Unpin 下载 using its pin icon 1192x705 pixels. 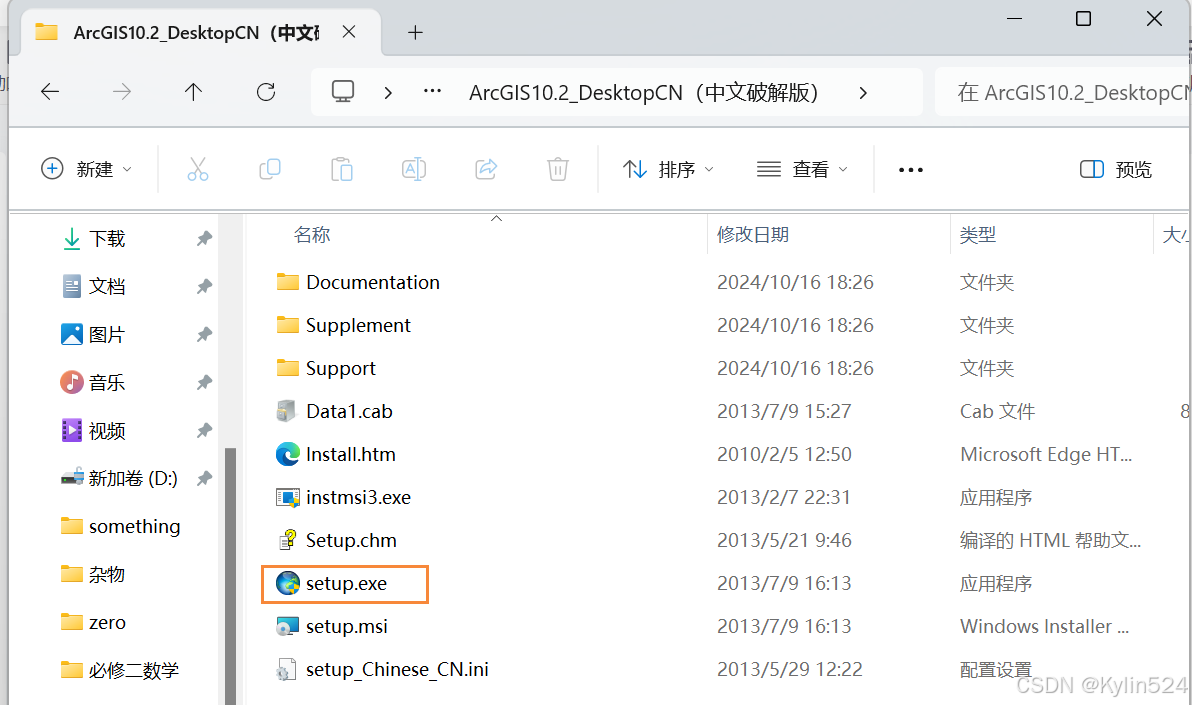pos(204,239)
